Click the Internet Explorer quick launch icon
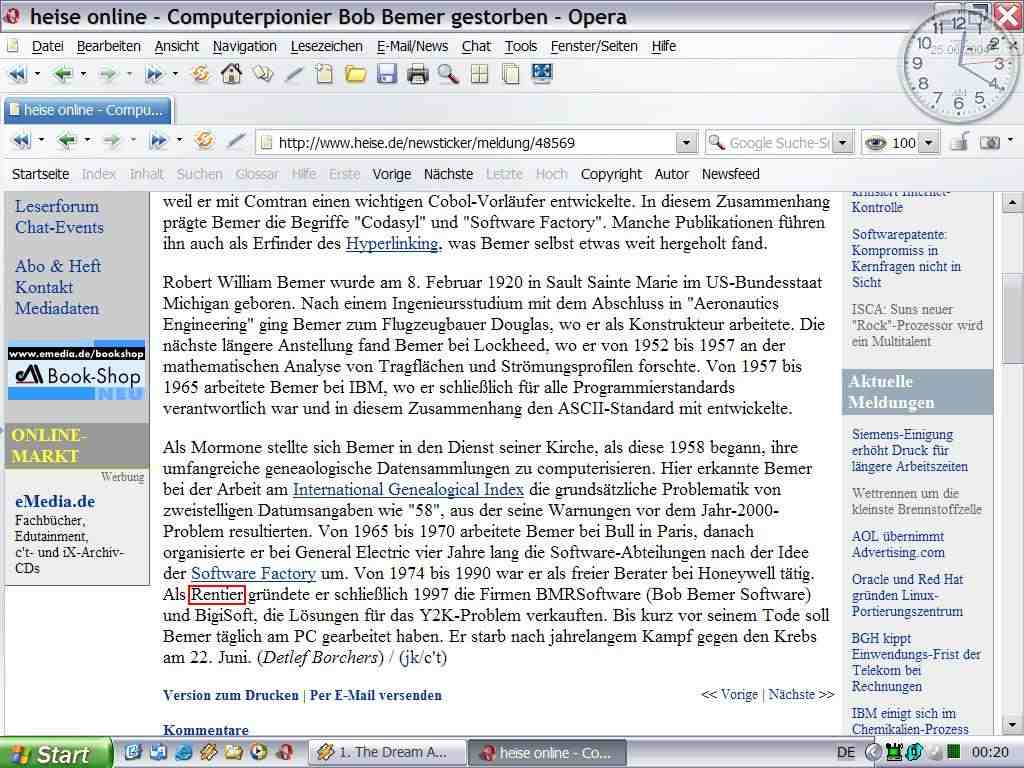Viewport: 1024px width, 768px height. coord(184,752)
